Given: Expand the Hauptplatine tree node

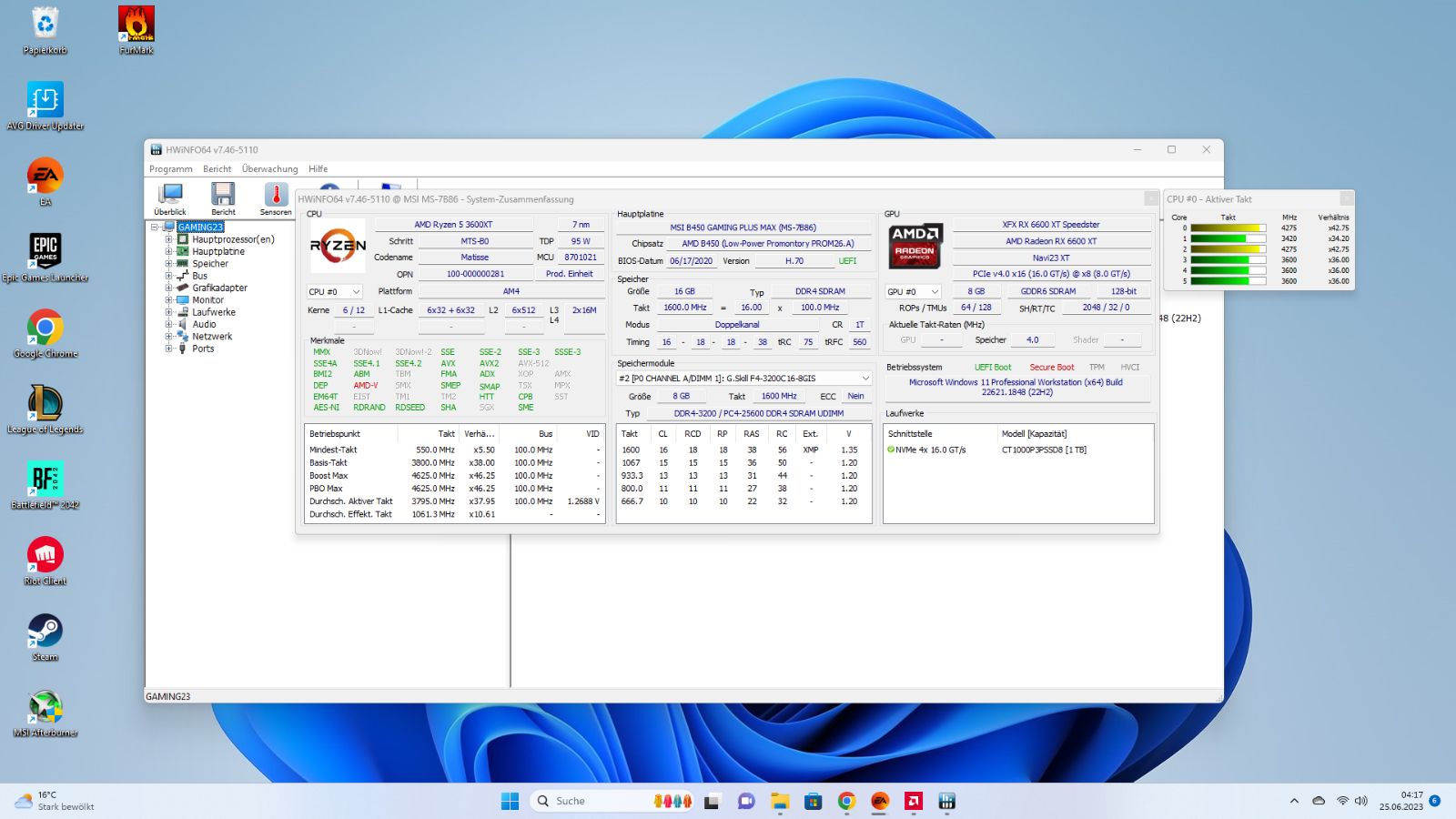Looking at the screenshot, I should (168, 251).
